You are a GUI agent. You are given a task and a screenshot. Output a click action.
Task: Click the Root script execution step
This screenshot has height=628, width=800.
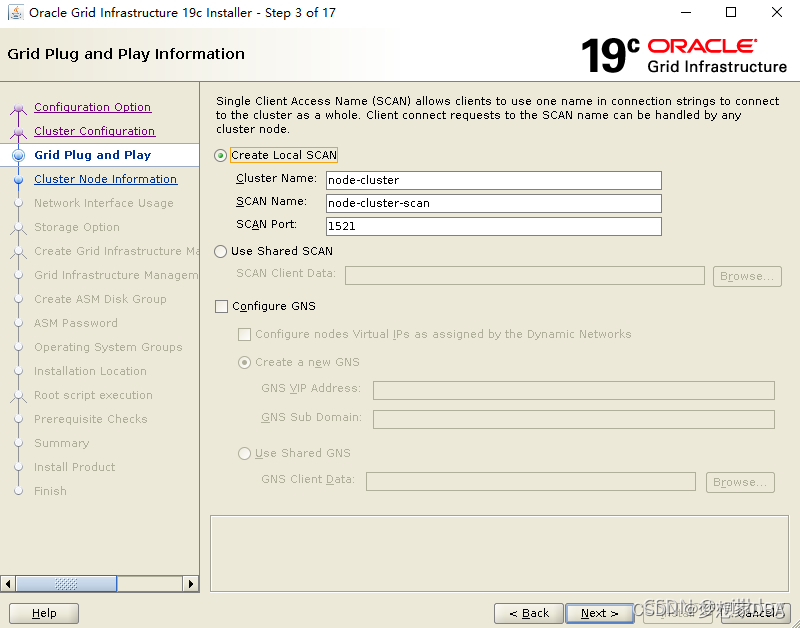(93, 395)
